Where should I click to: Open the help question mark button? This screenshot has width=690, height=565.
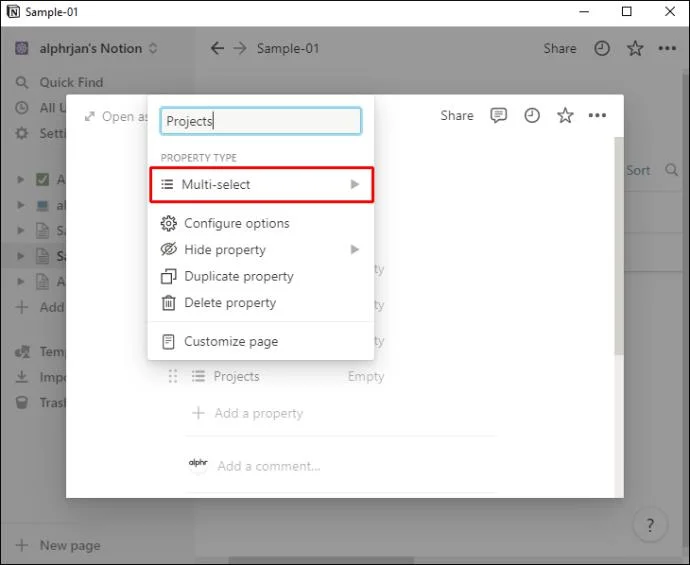tap(650, 525)
